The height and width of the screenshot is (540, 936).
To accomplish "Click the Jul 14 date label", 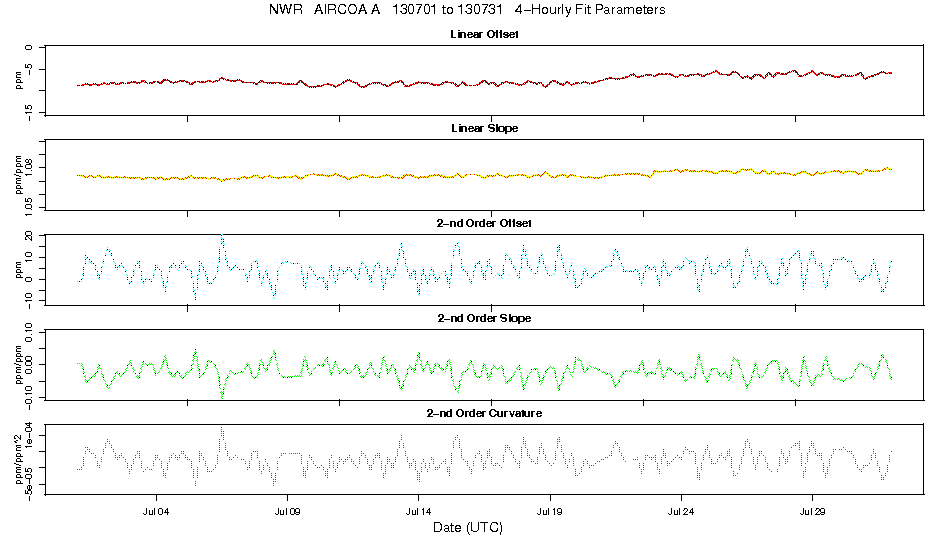I will click(x=418, y=511).
